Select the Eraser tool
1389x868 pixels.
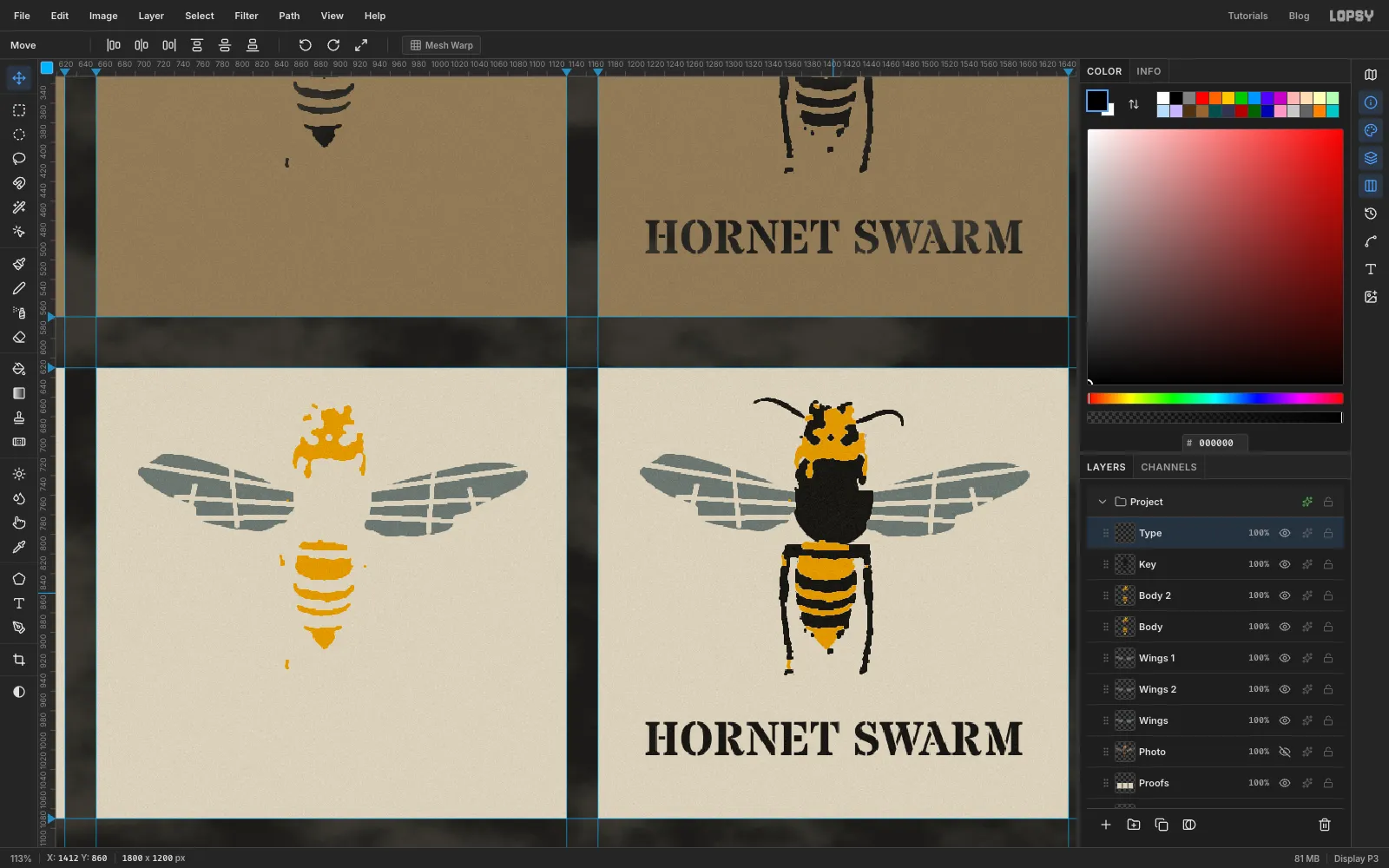pos(18,337)
